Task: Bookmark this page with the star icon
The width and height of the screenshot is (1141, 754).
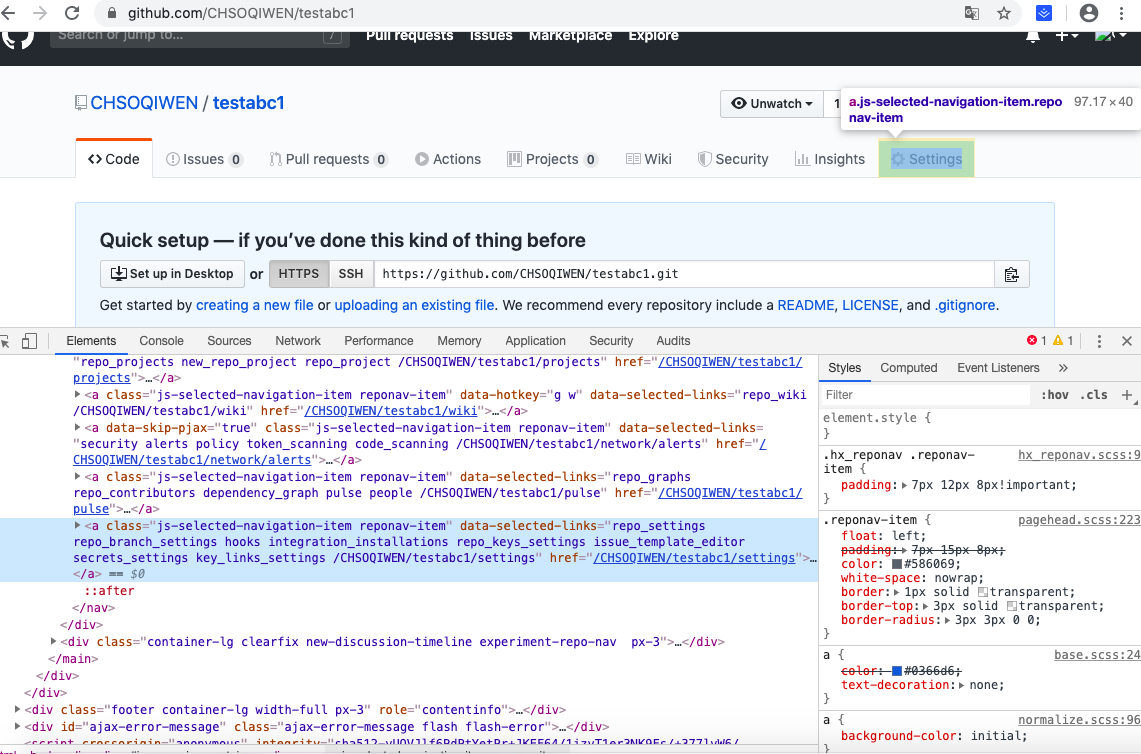Action: click(1004, 13)
